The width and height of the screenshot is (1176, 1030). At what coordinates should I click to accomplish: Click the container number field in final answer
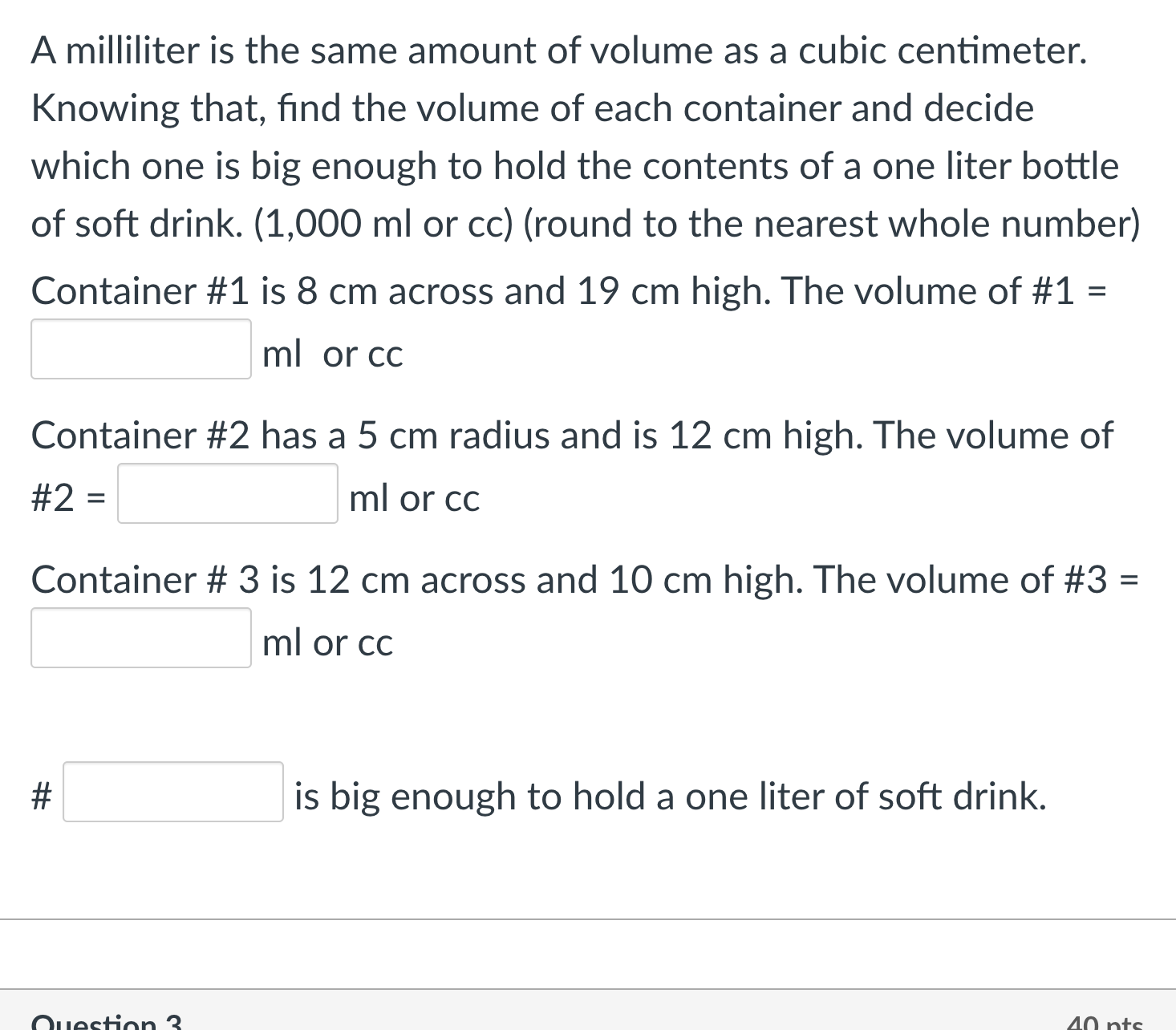pyautogui.click(x=173, y=793)
